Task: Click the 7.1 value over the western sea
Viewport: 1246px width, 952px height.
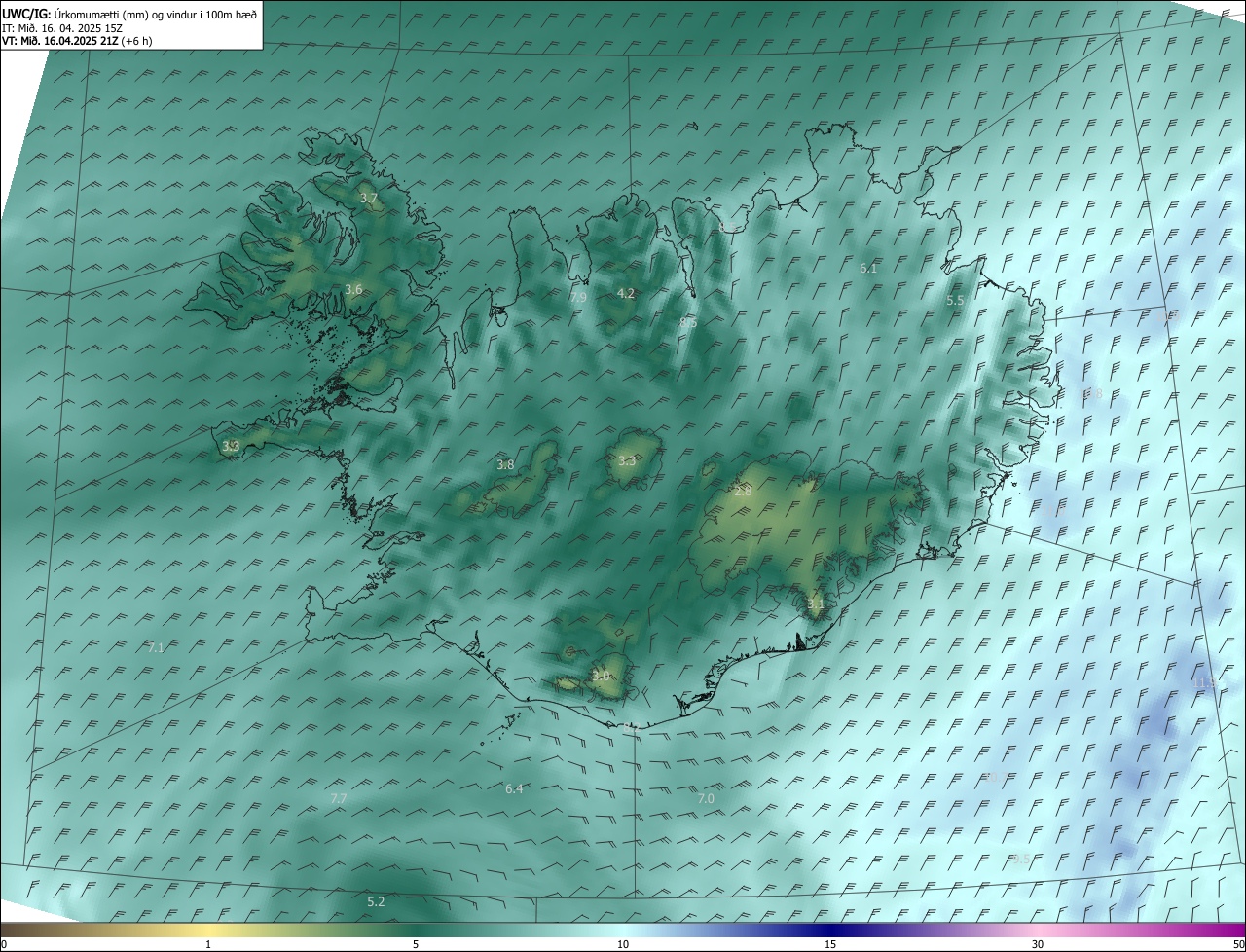Action: pyautogui.click(x=156, y=647)
